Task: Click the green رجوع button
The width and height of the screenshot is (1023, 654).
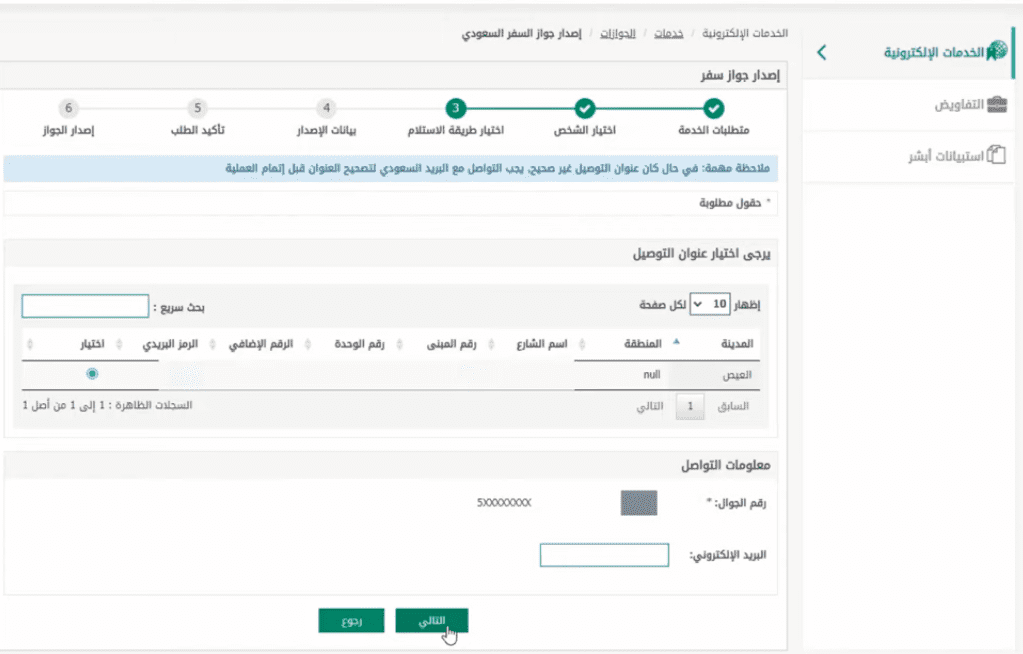Action: 352,621
